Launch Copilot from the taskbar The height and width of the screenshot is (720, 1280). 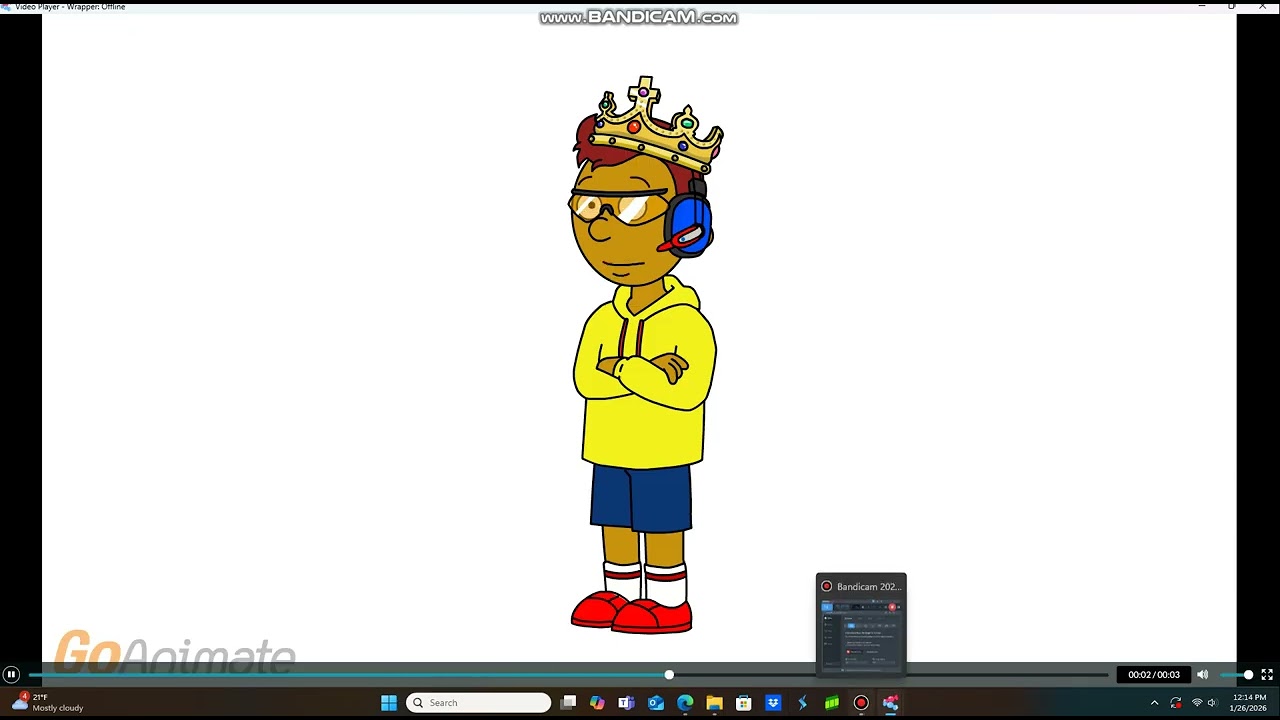click(x=597, y=703)
